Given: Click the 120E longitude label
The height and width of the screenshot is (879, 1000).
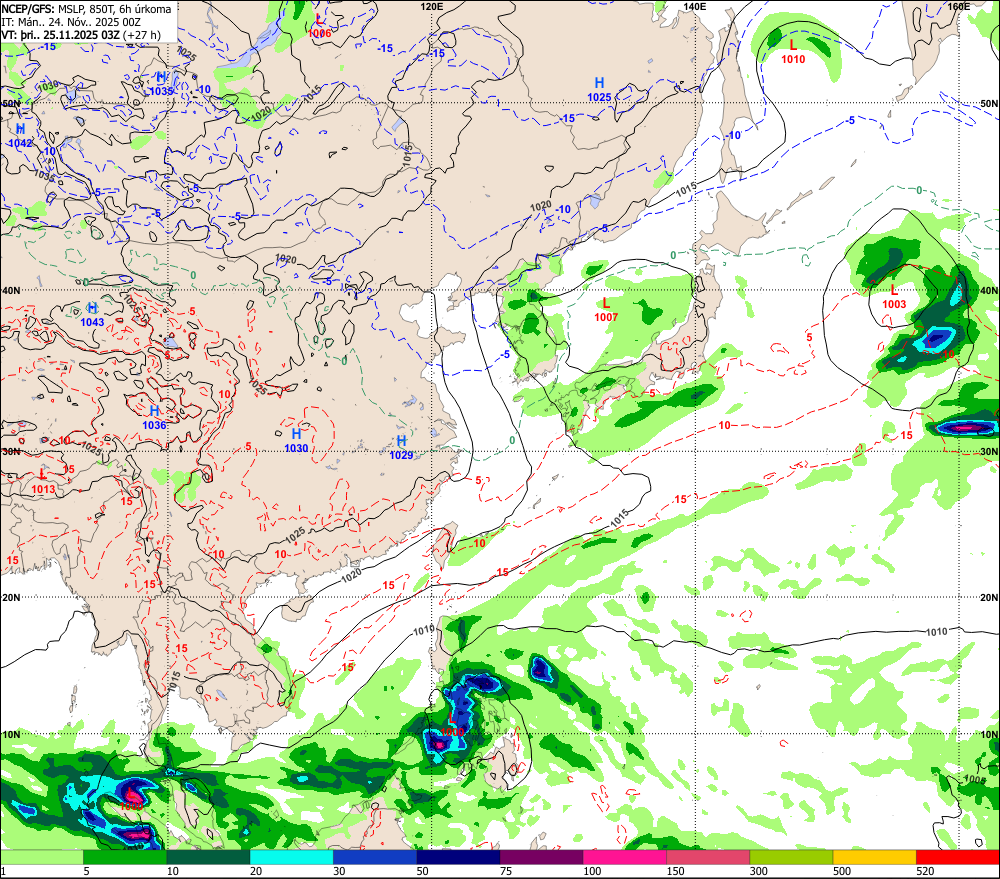Looking at the screenshot, I should (x=432, y=6).
